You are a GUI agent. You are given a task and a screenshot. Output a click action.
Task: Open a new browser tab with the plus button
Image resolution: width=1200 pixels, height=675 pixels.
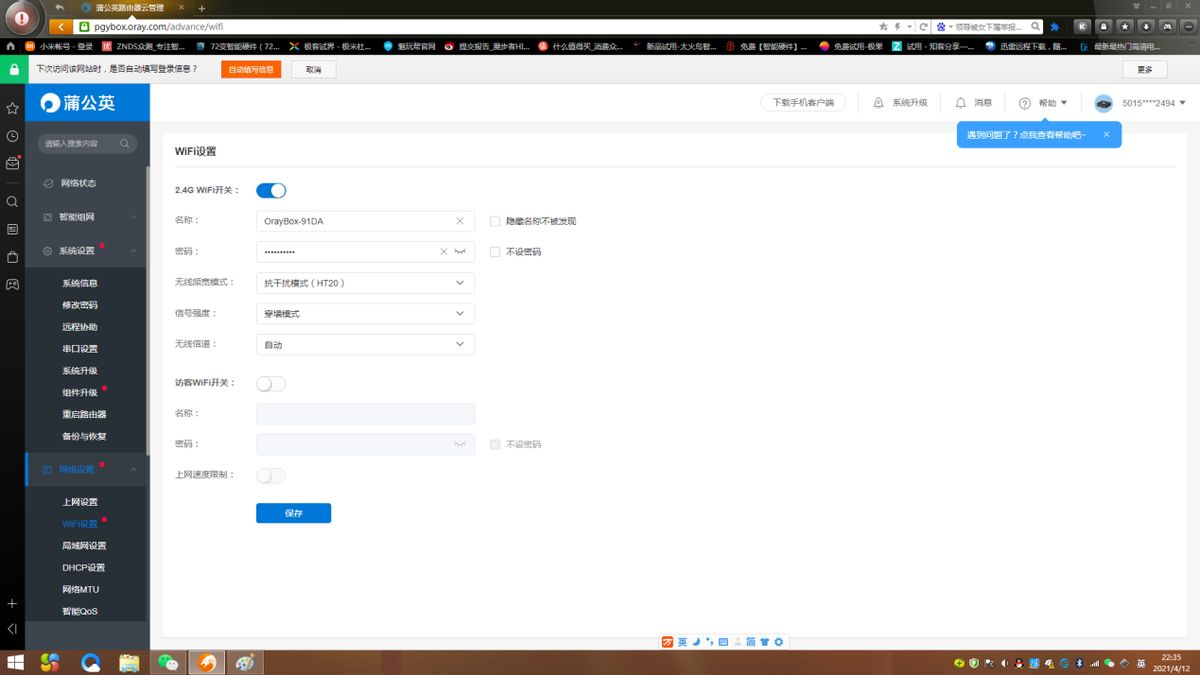pos(201,8)
